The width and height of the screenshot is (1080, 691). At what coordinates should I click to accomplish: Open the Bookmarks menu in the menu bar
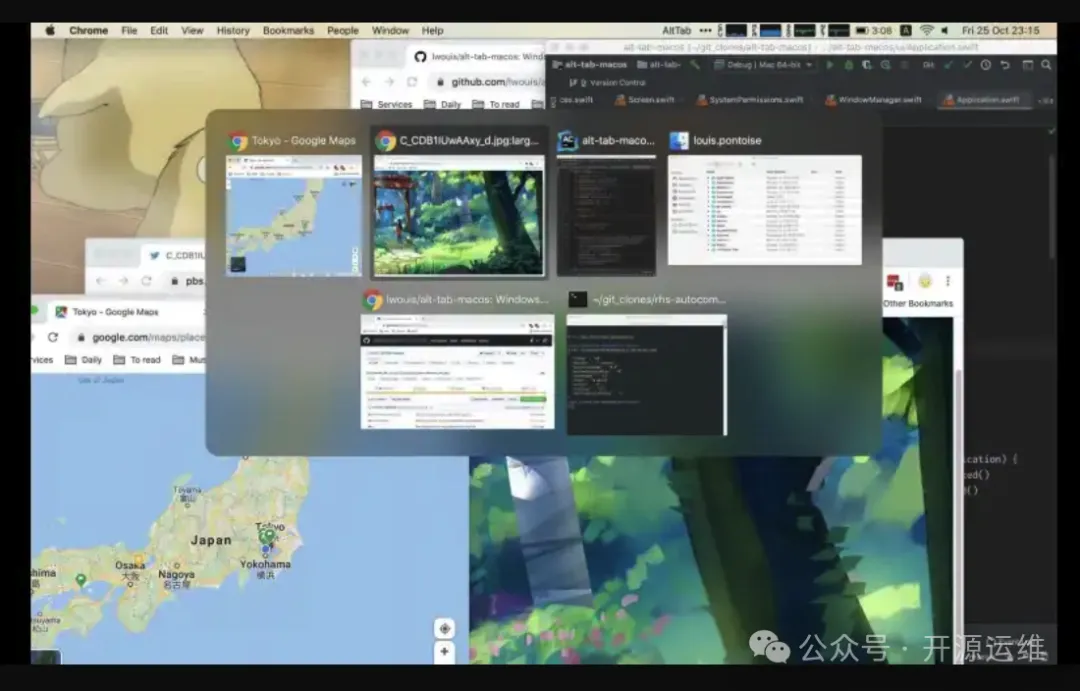pos(288,31)
